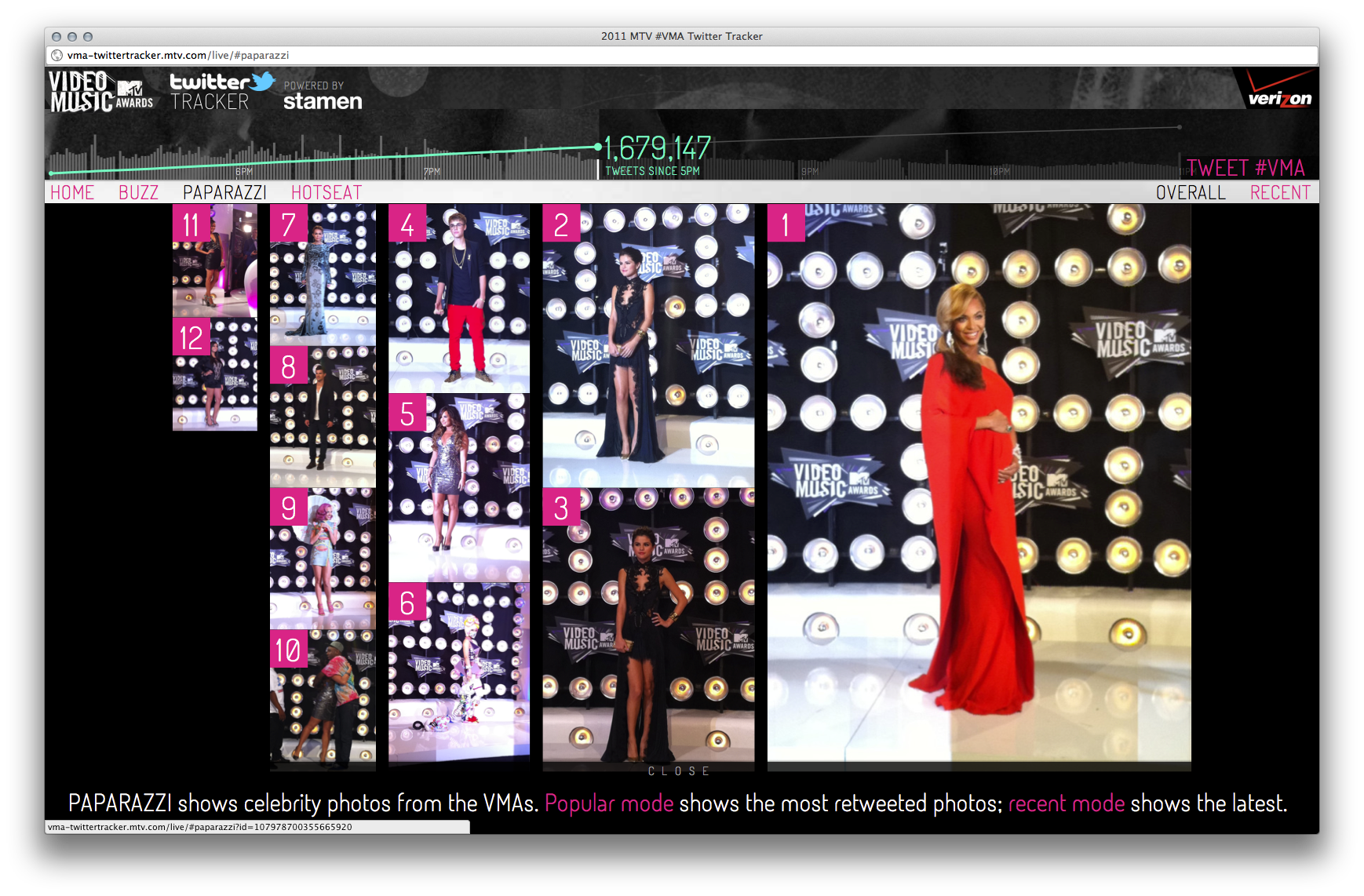Expand the tweets since 5PM counter

(657, 153)
